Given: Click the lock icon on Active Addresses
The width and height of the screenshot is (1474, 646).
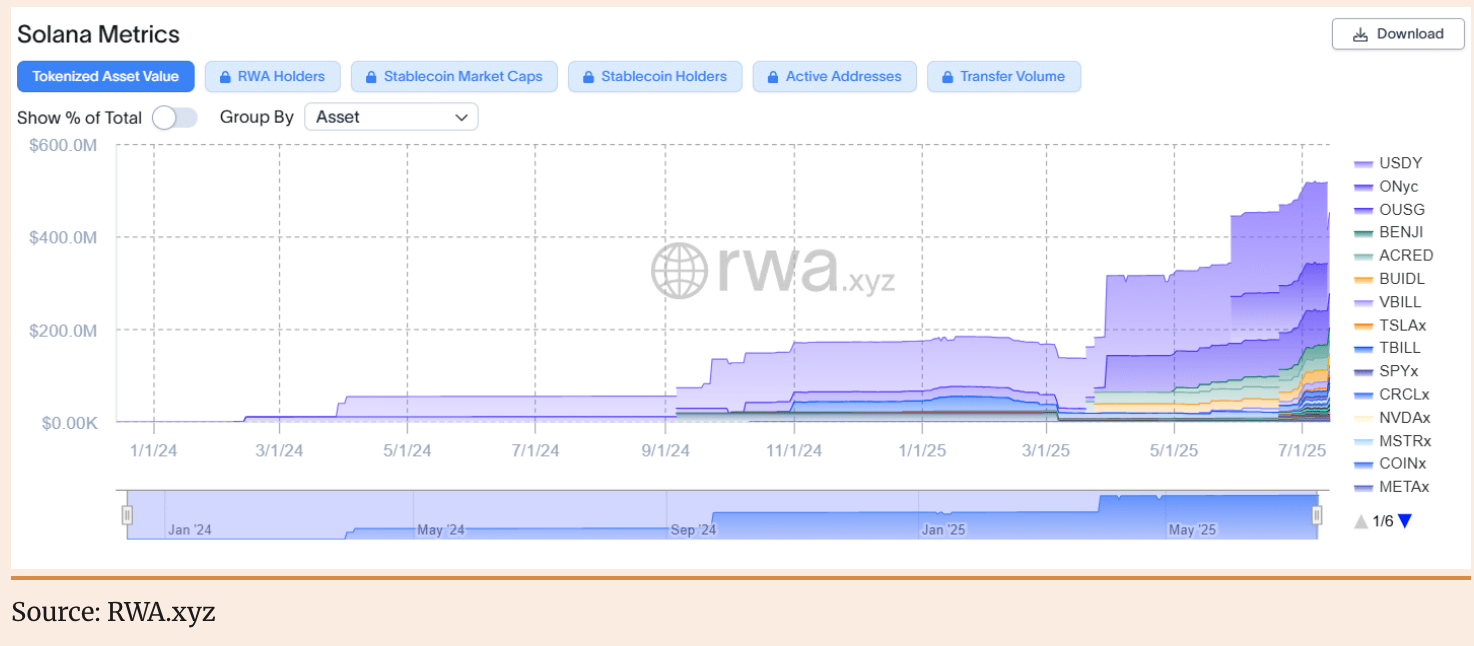Looking at the screenshot, I should coord(773,77).
